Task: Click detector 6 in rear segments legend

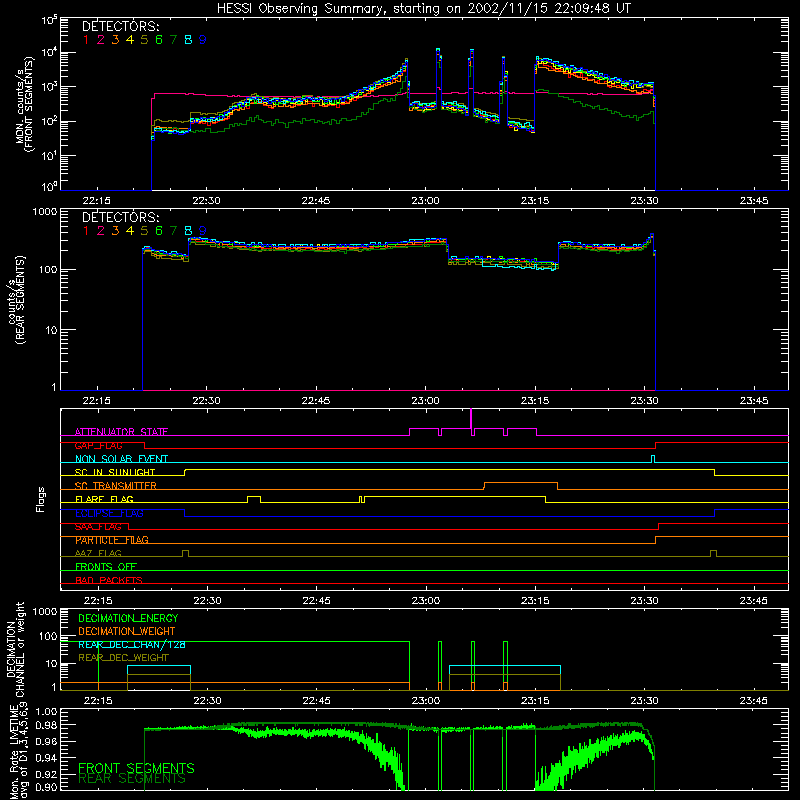Action: pyautogui.click(x=159, y=231)
